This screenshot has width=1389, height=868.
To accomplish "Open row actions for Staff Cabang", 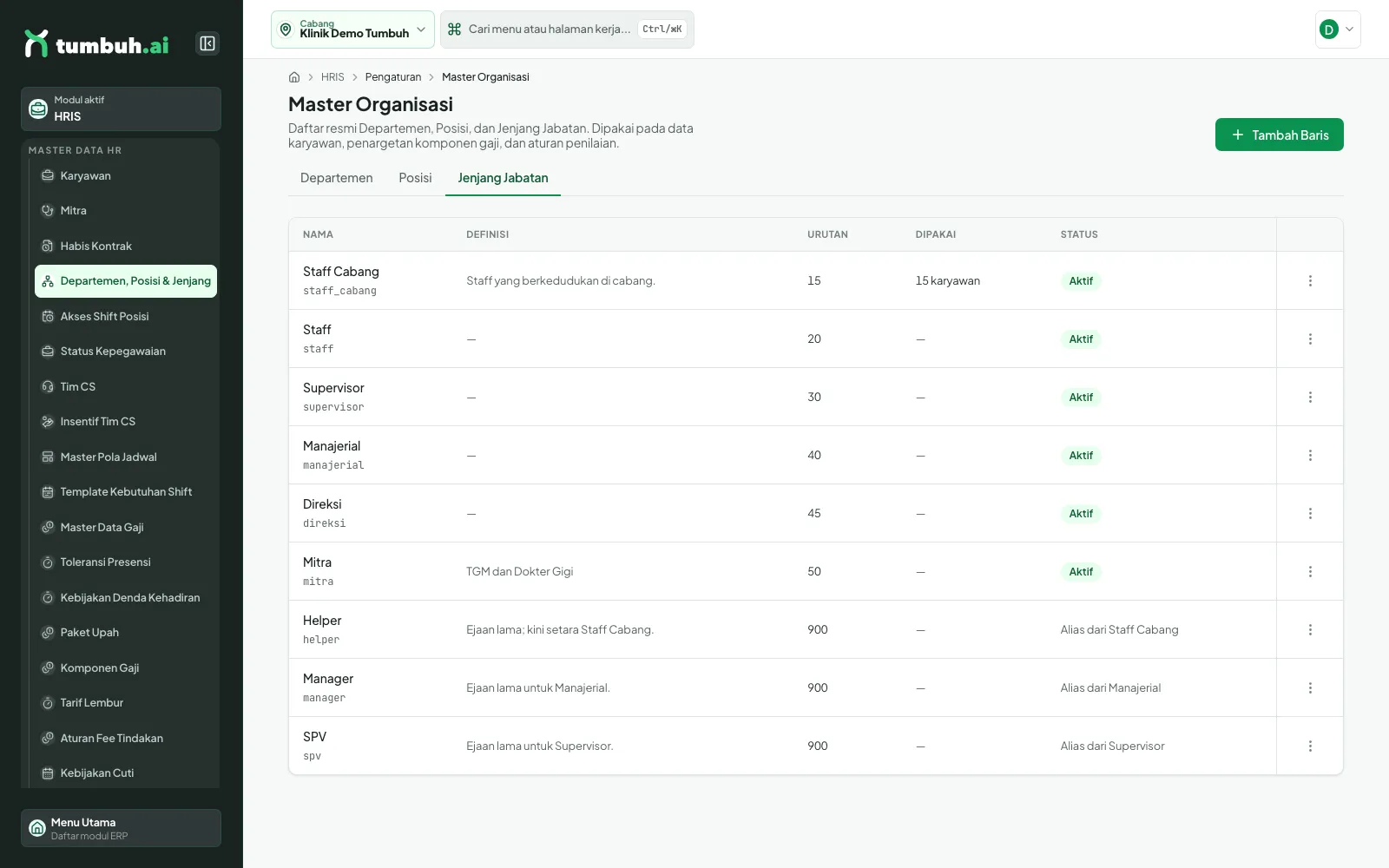I will (x=1310, y=281).
